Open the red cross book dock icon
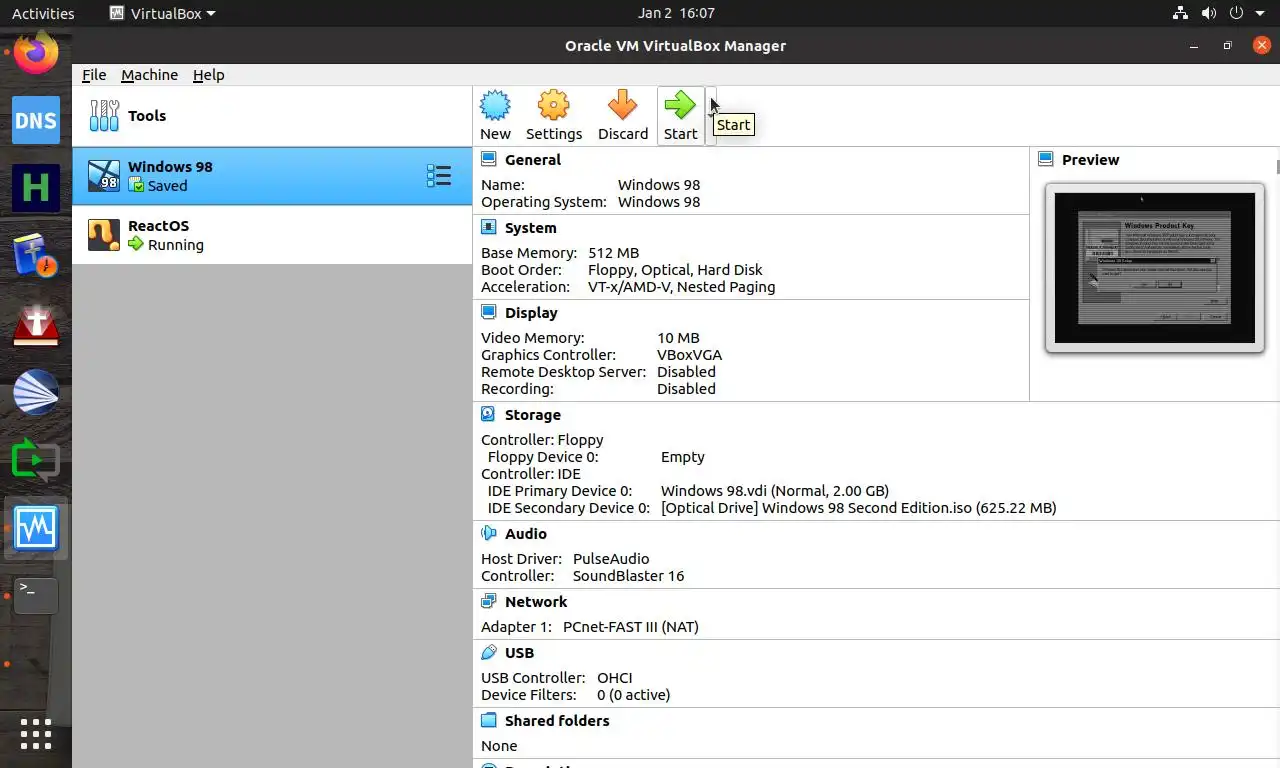Screen dimensions: 1280x768 [x=36, y=324]
